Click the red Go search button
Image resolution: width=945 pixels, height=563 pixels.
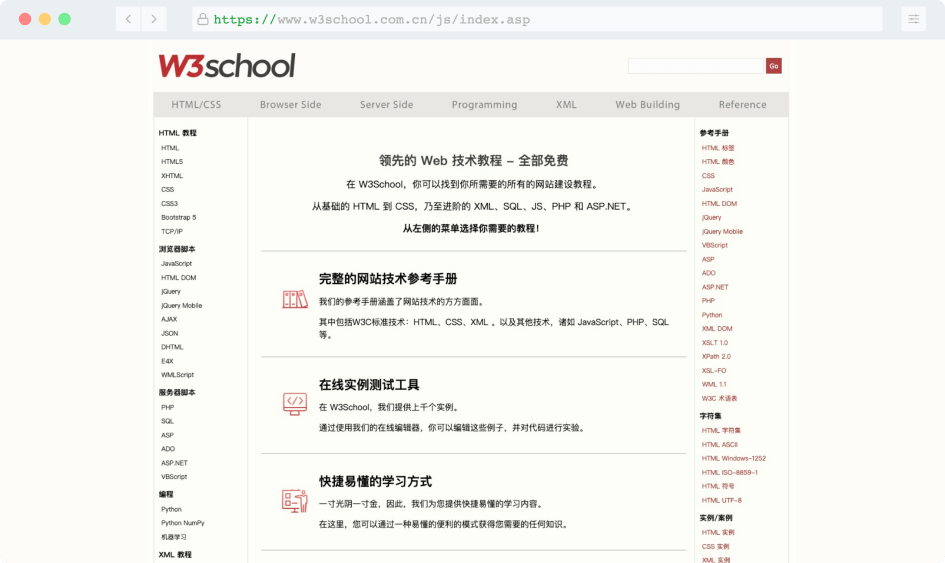[774, 66]
